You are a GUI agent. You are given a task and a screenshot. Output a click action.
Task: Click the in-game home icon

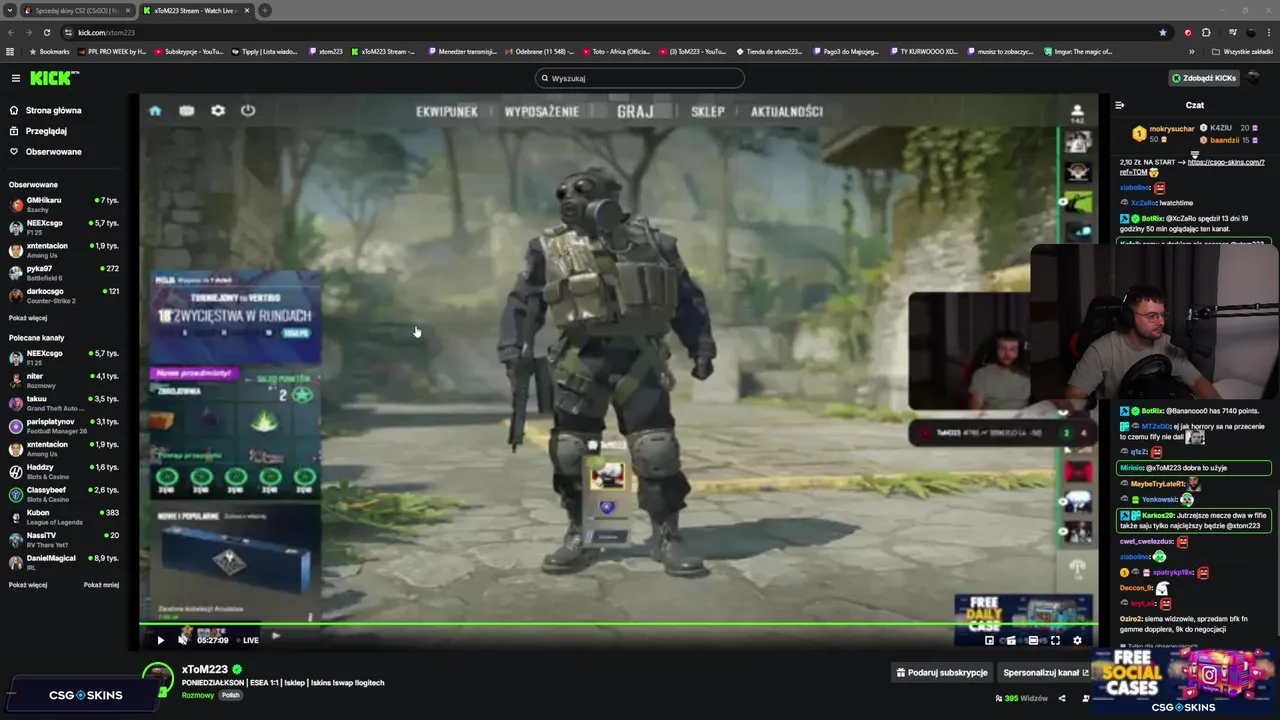[155, 111]
